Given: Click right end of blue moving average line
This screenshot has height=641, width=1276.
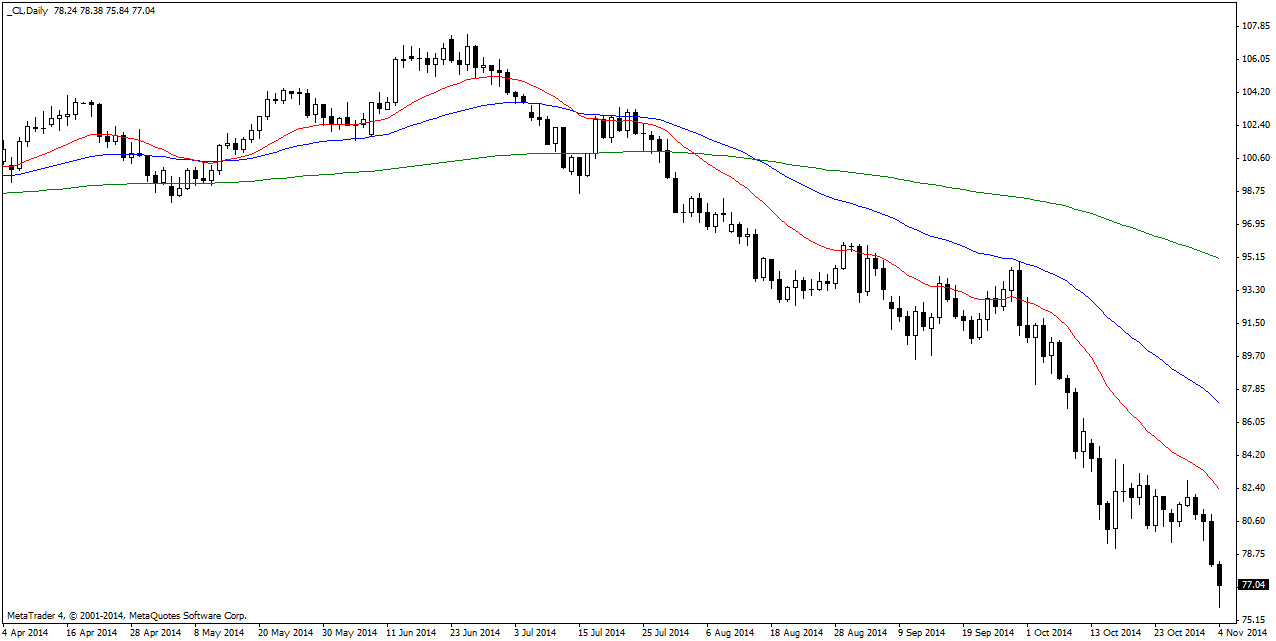Looking at the screenshot, I should (x=1217, y=402).
